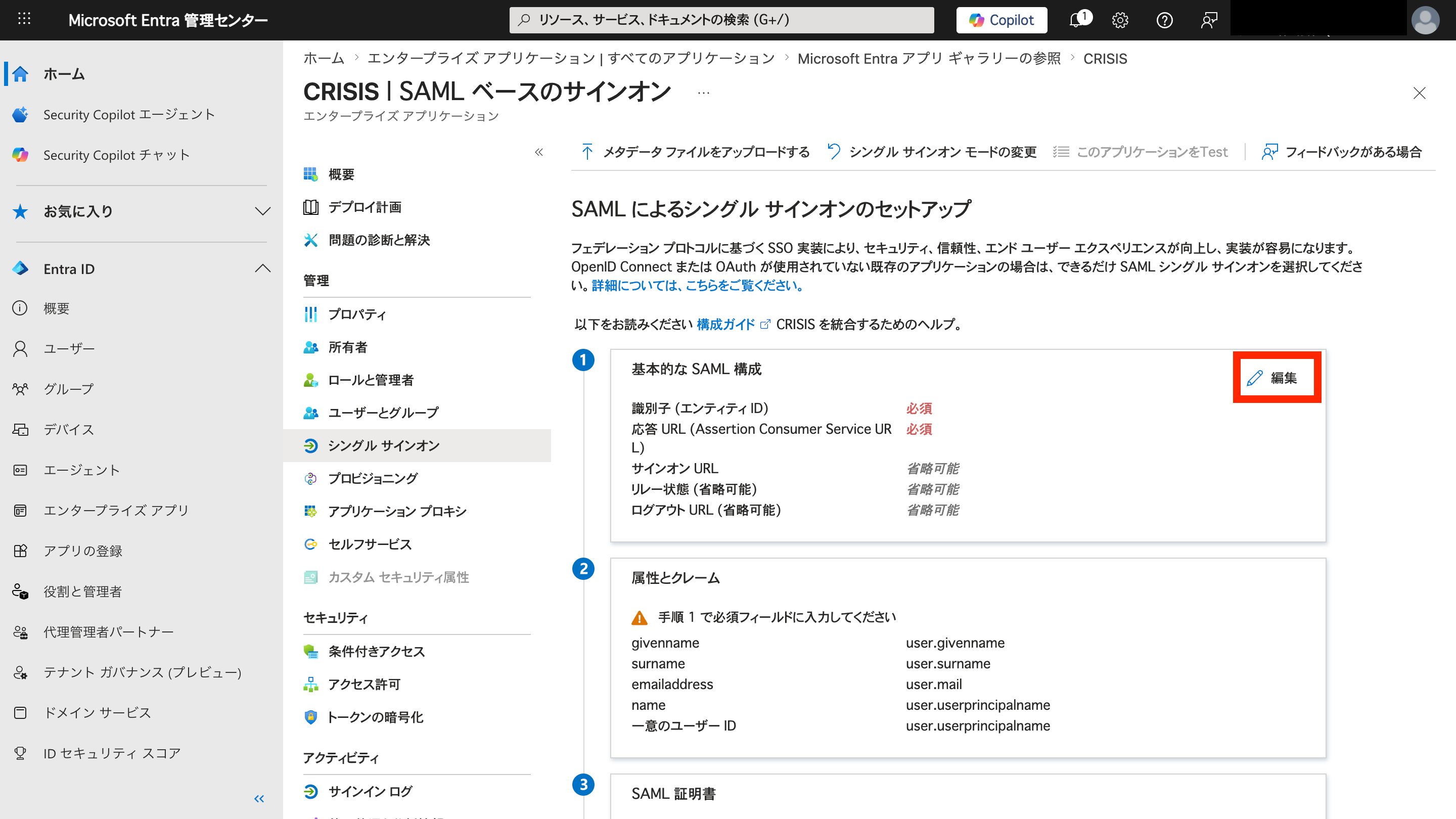This screenshot has height=819, width=1456.
Task: Open the app launcher grid icon
Action: (x=24, y=19)
